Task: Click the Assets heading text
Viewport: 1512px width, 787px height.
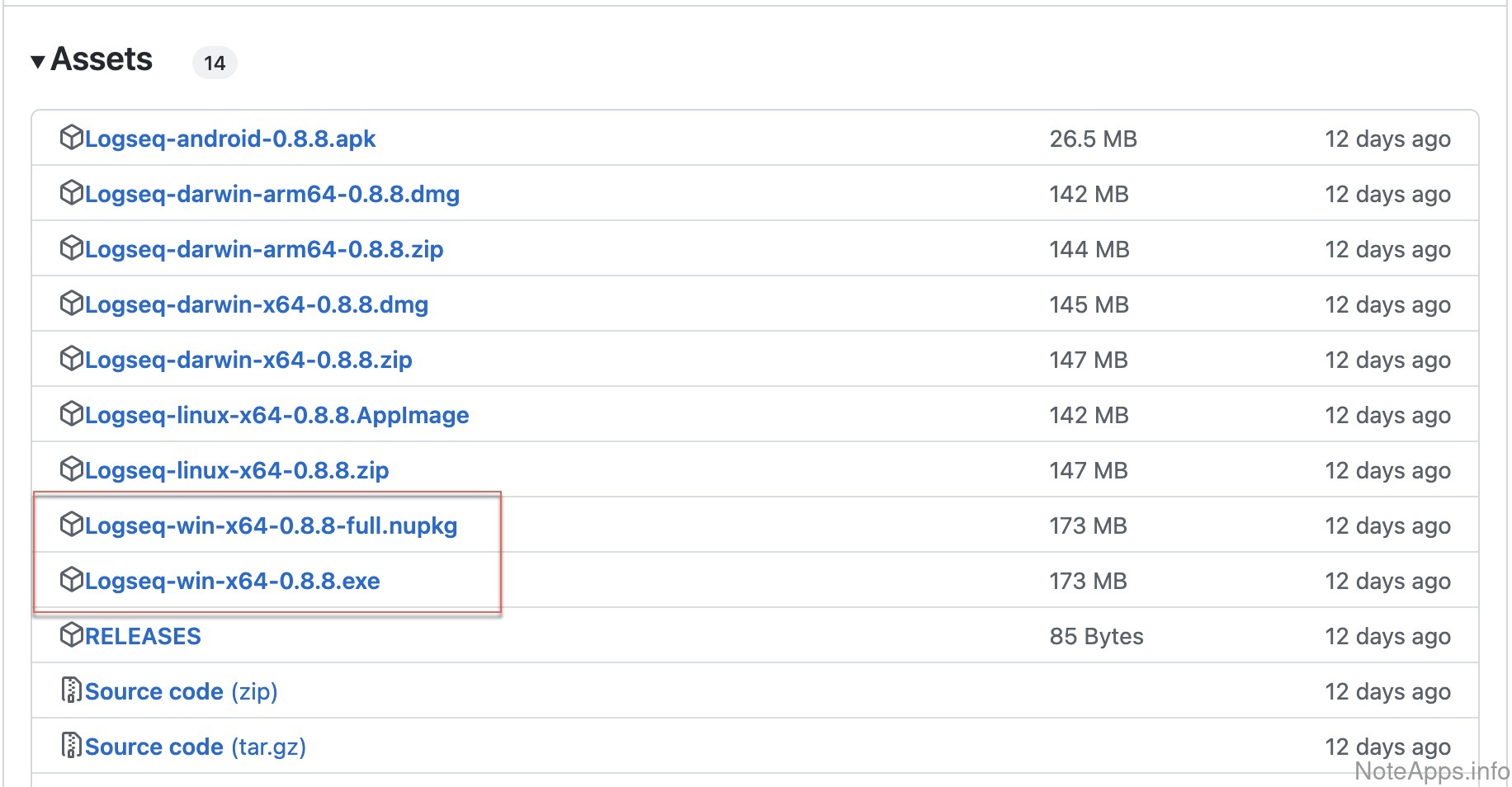Action: 102,59
